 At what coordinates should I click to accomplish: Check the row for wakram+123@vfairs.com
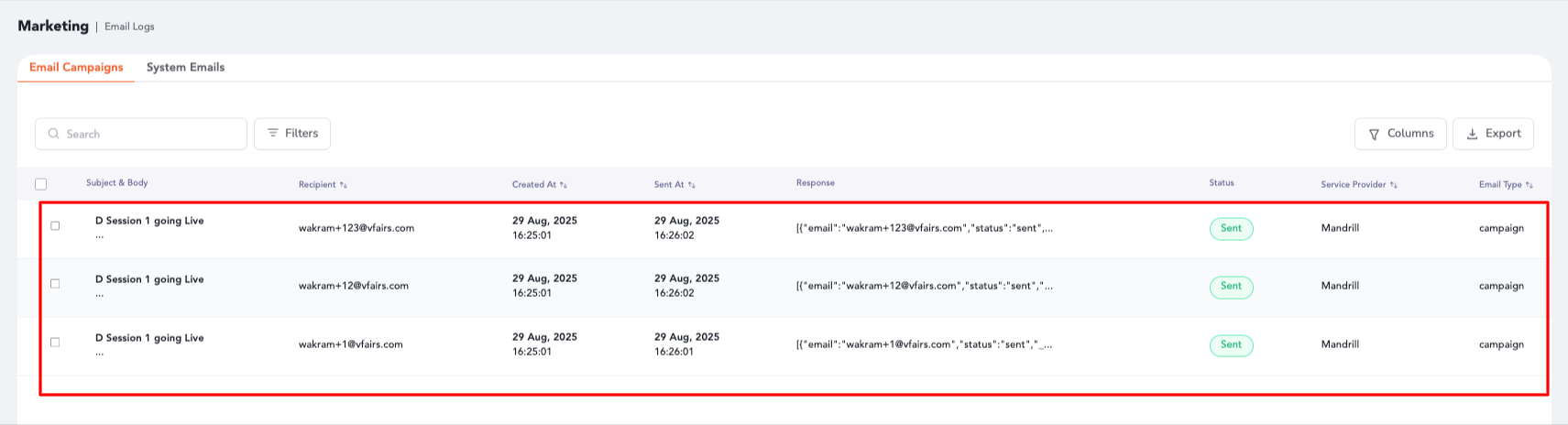(x=55, y=225)
